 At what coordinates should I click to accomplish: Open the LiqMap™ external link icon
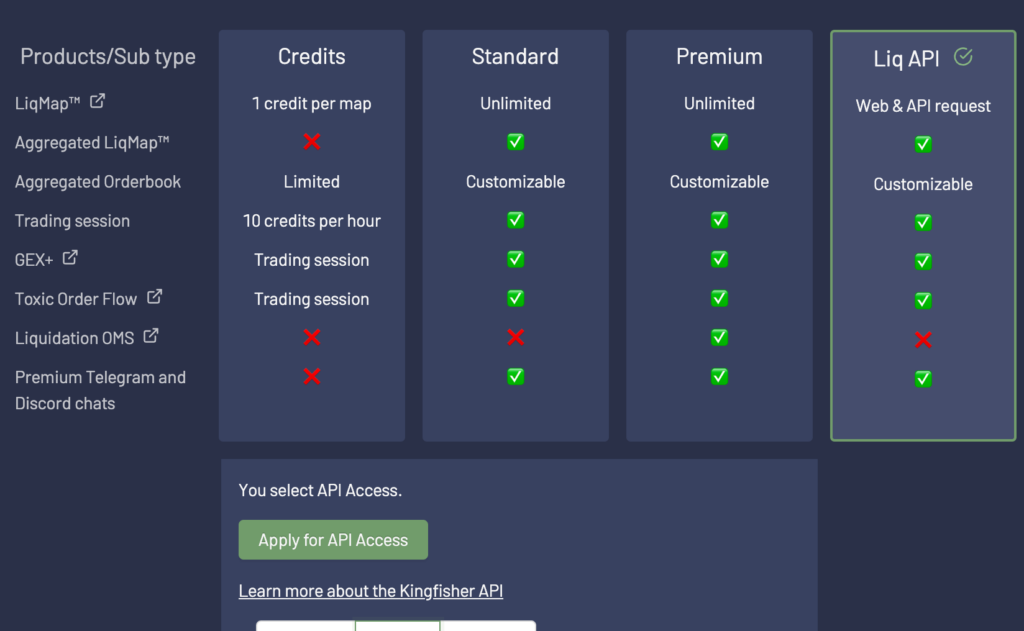click(x=95, y=101)
